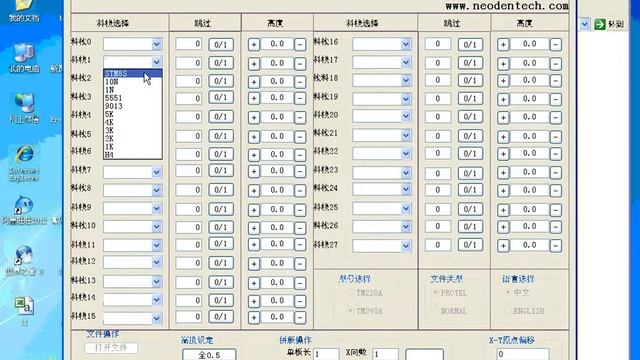Decrease height for stack 24
640x360 pixels.
(x=556, y=191)
